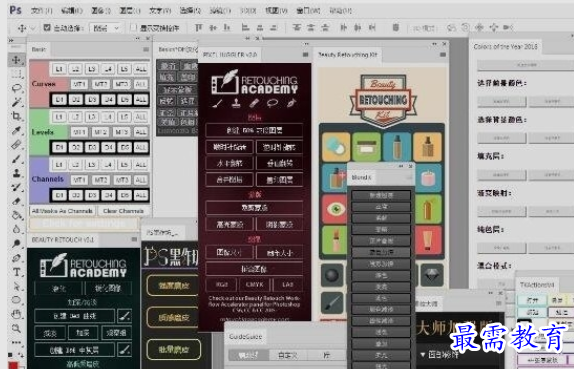Select the Eyedropper tool
574x369 pixels.
tap(16, 131)
